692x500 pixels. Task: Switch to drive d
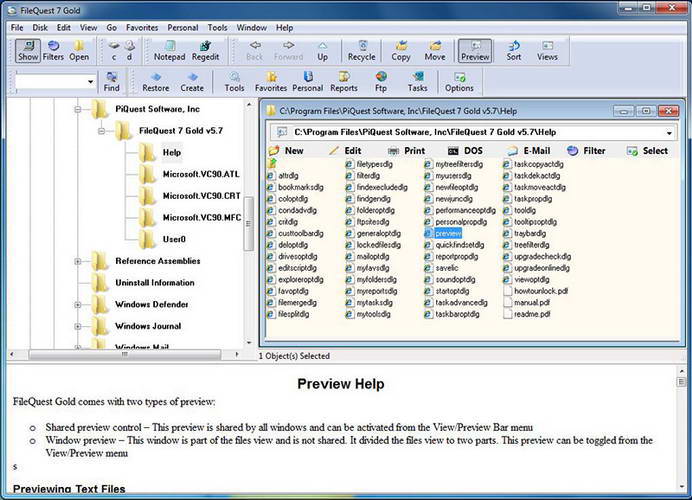point(129,50)
